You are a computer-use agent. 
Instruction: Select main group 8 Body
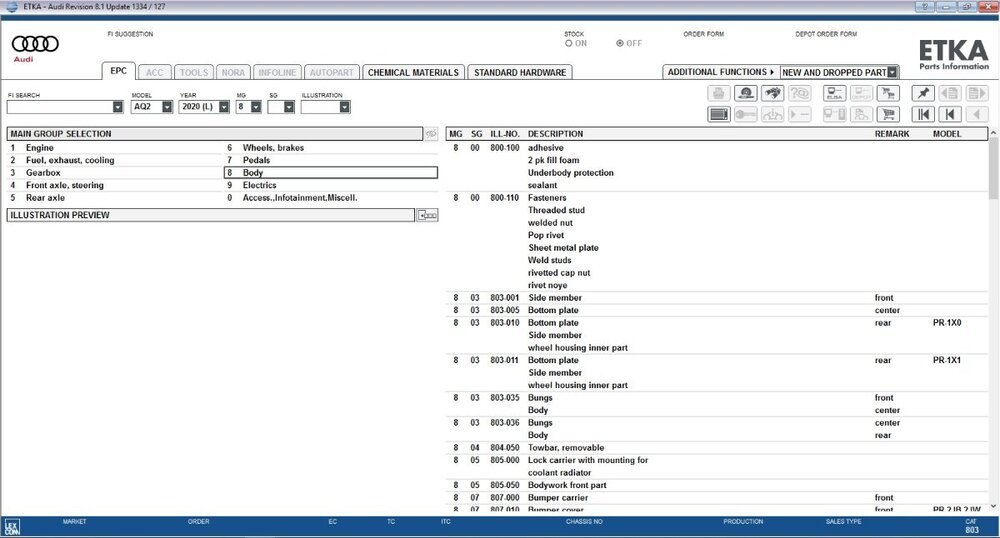click(331, 173)
